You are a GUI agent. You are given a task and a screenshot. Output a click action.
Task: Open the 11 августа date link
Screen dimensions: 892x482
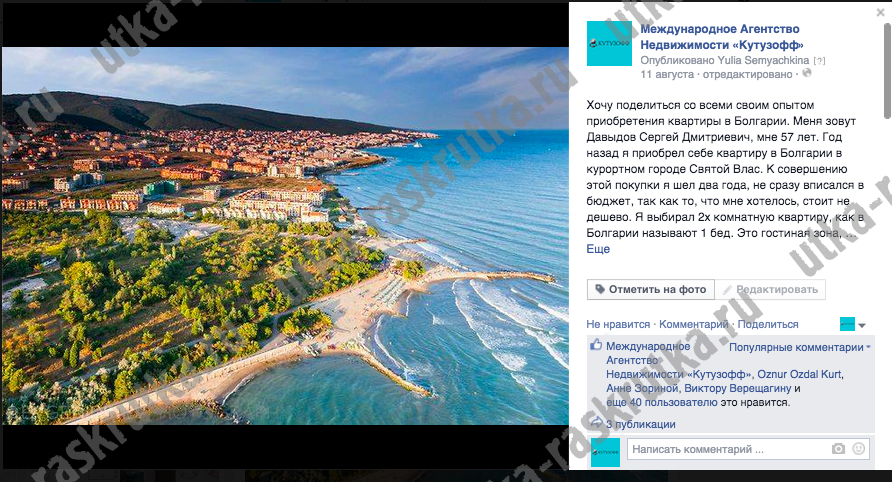[x=667, y=75]
